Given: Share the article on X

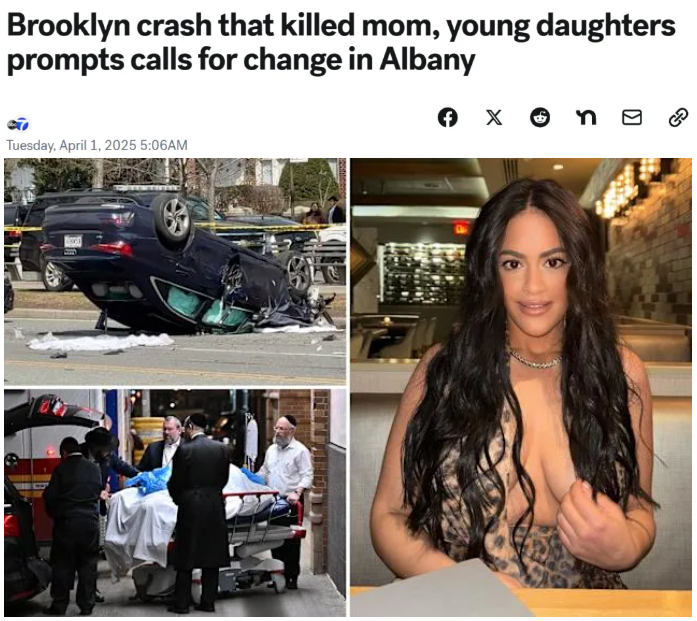Looking at the screenshot, I should pos(493,118).
